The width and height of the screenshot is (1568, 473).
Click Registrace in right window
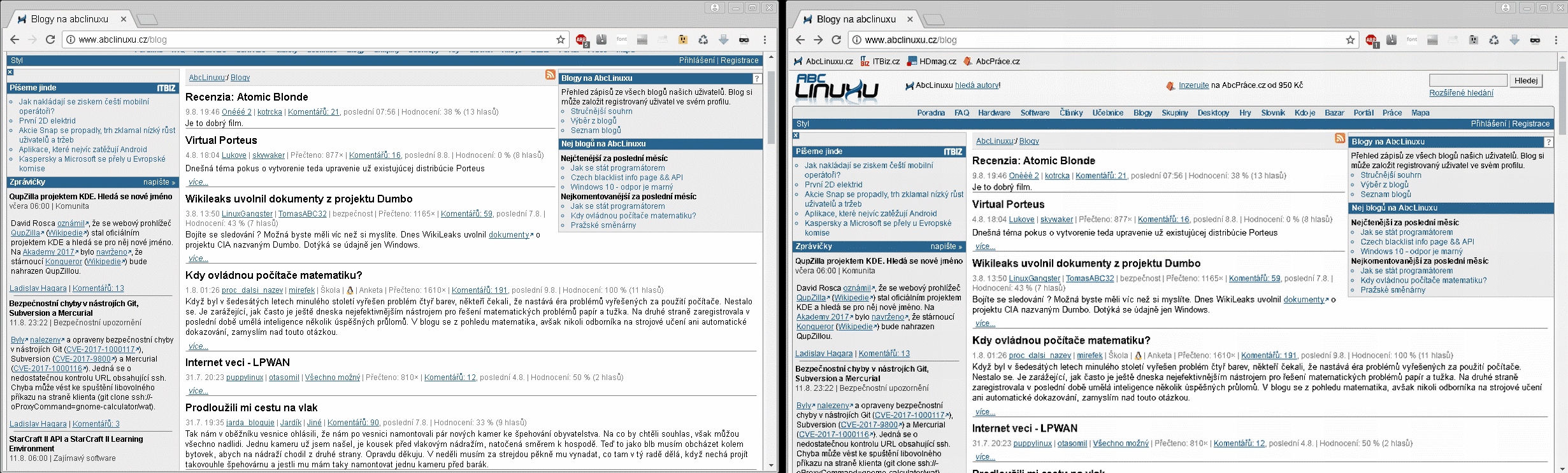(1531, 124)
